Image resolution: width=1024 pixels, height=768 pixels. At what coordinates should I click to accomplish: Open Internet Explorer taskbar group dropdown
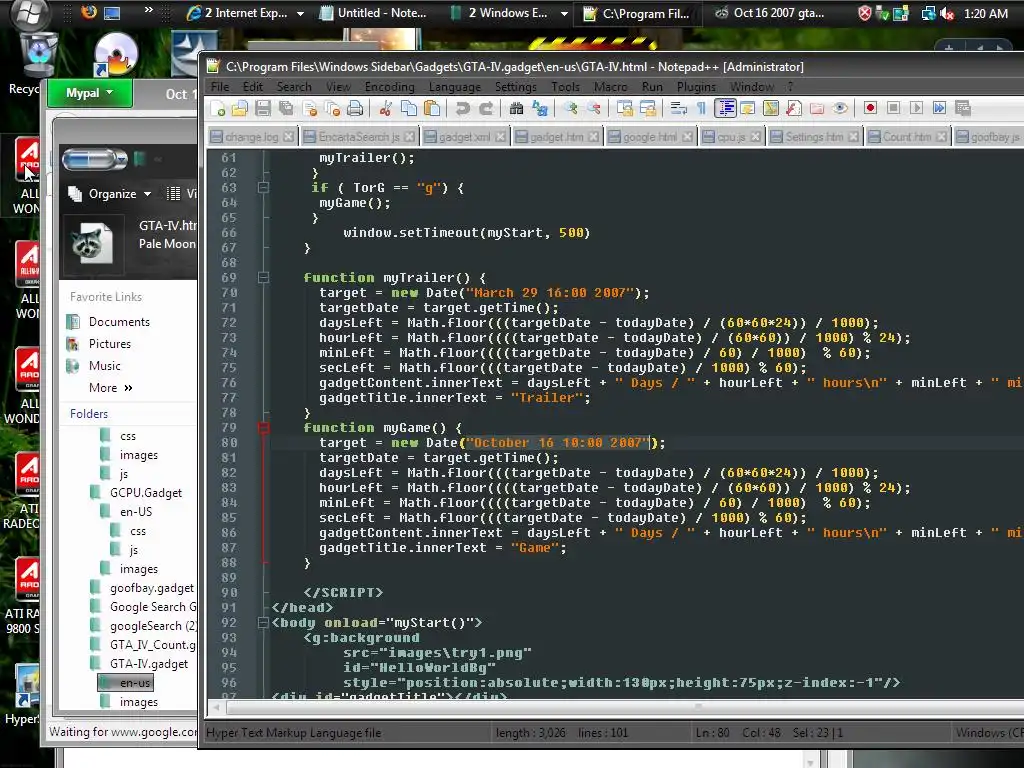coord(300,14)
